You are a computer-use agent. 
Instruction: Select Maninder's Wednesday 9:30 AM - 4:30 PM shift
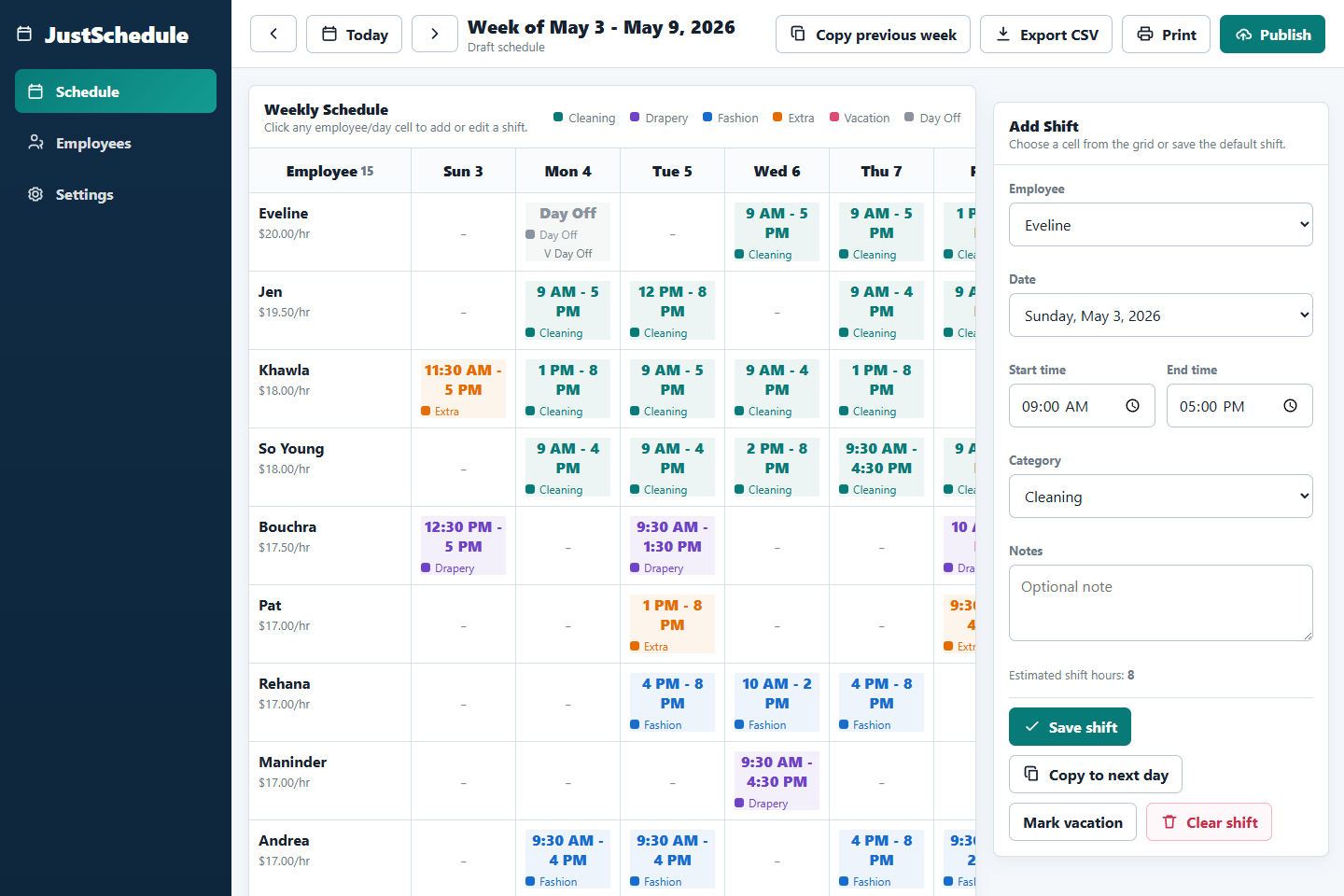[777, 781]
